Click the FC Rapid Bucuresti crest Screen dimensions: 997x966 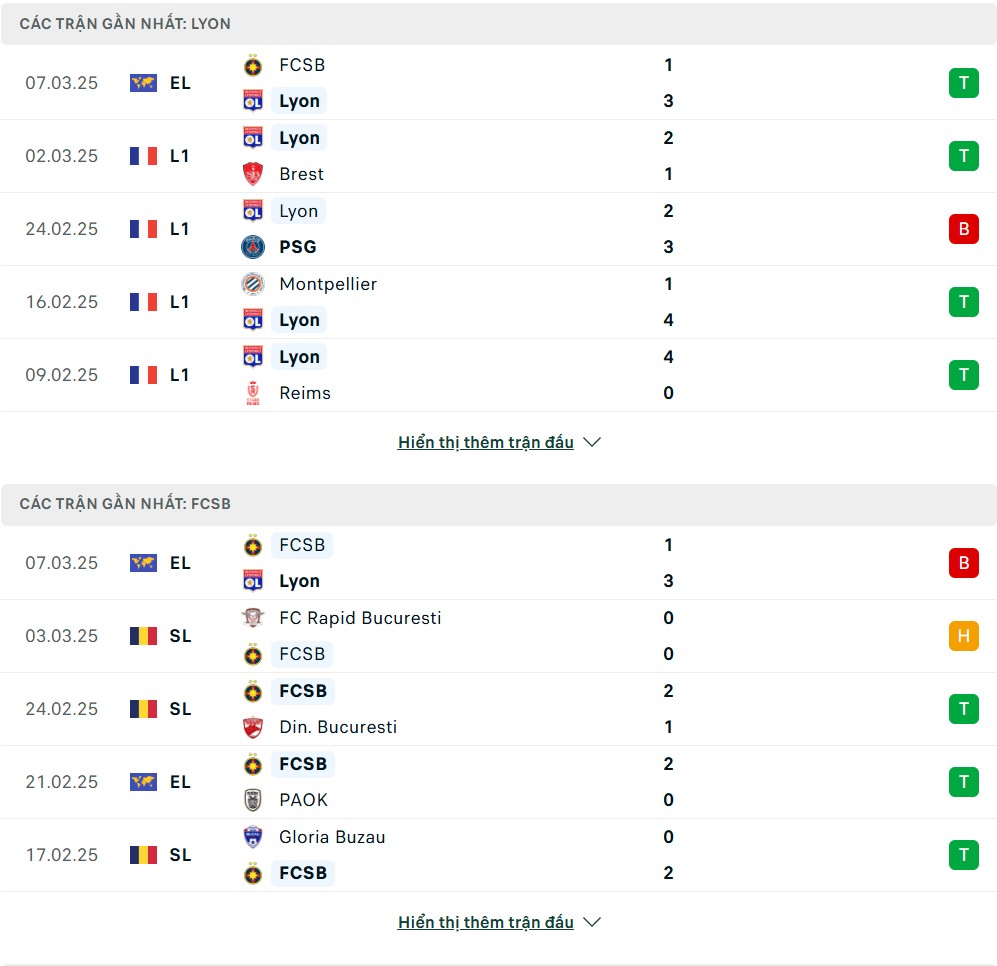[253, 618]
